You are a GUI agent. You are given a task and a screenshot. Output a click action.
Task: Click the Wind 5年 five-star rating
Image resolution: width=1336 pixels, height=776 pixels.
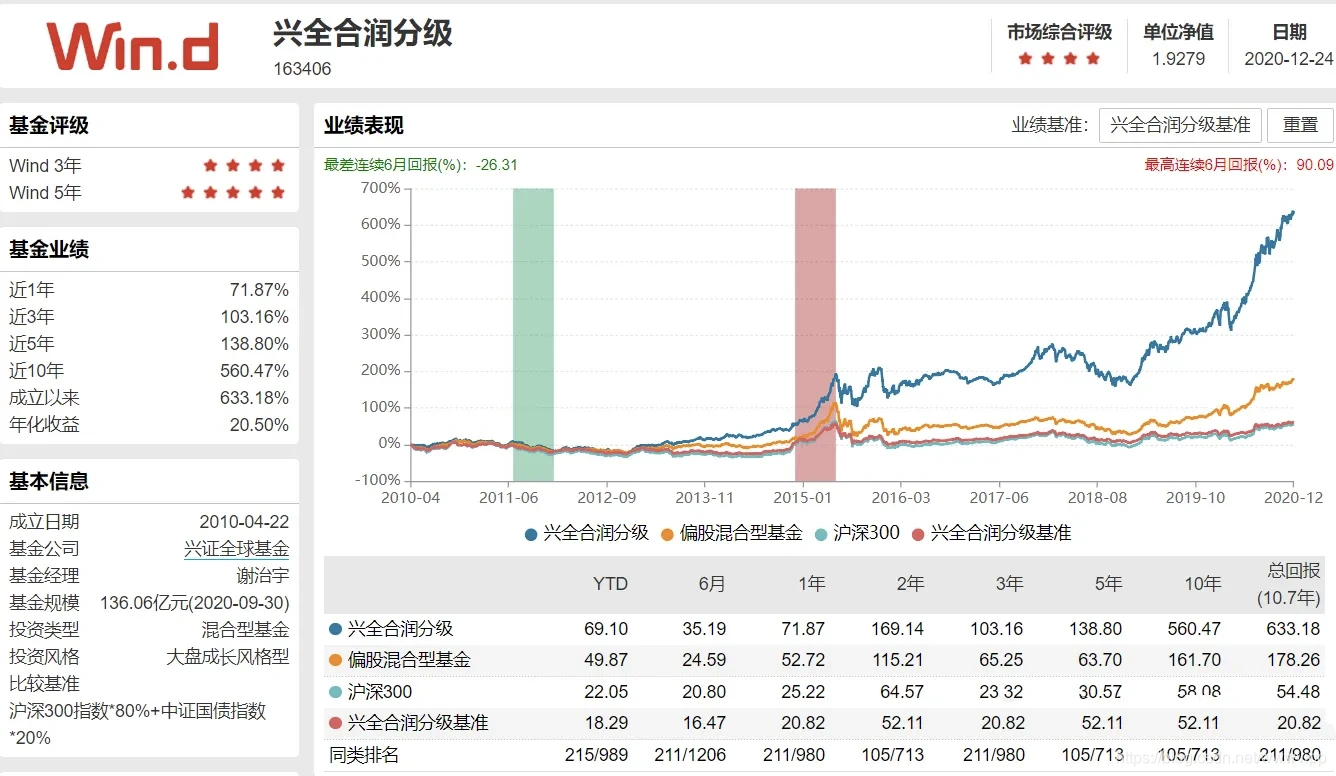pos(233,193)
